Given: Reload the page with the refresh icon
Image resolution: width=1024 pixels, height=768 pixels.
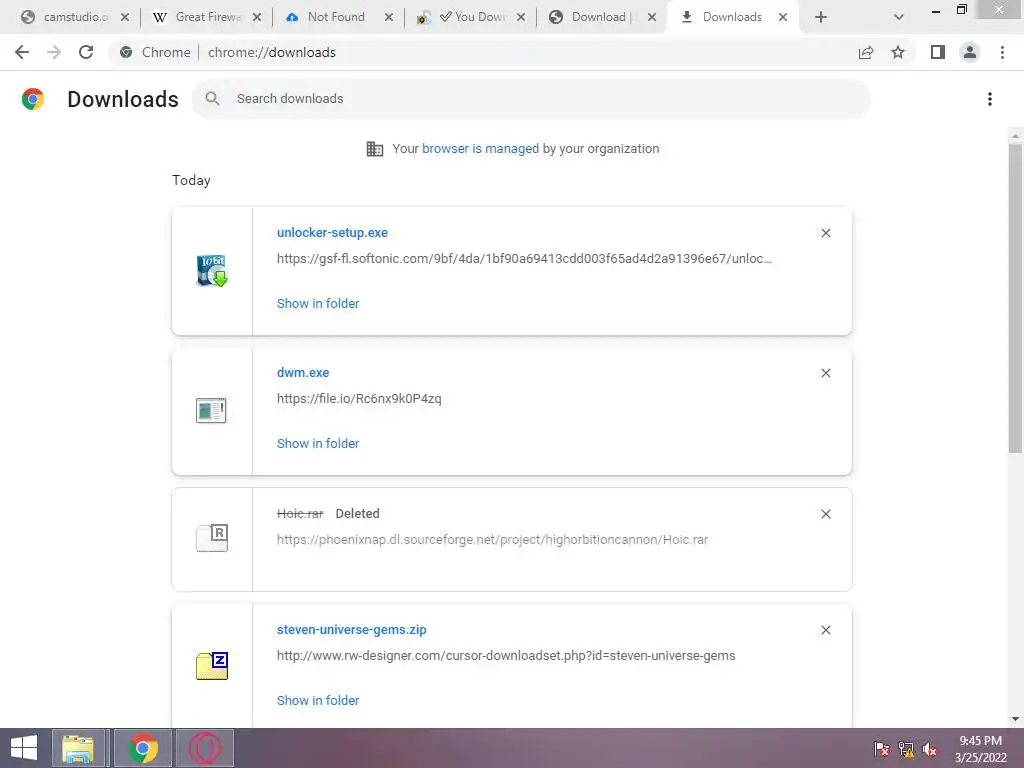Looking at the screenshot, I should pyautogui.click(x=86, y=52).
